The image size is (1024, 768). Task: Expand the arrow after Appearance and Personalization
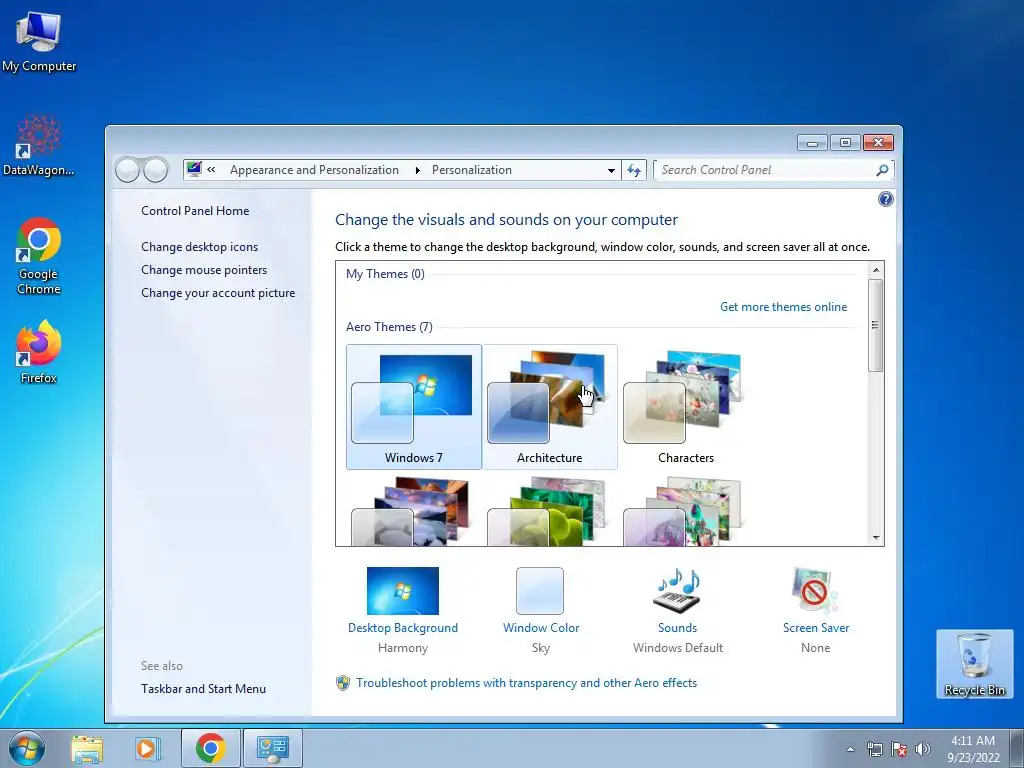point(417,170)
